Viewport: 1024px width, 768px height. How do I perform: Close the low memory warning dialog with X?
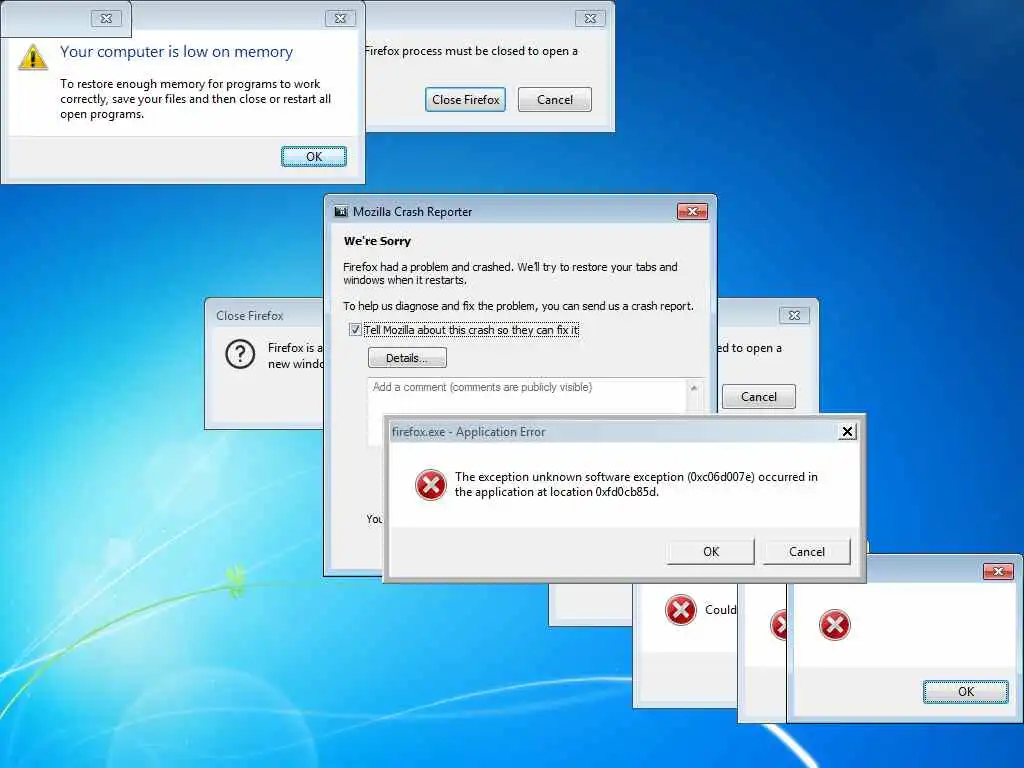[x=340, y=19]
